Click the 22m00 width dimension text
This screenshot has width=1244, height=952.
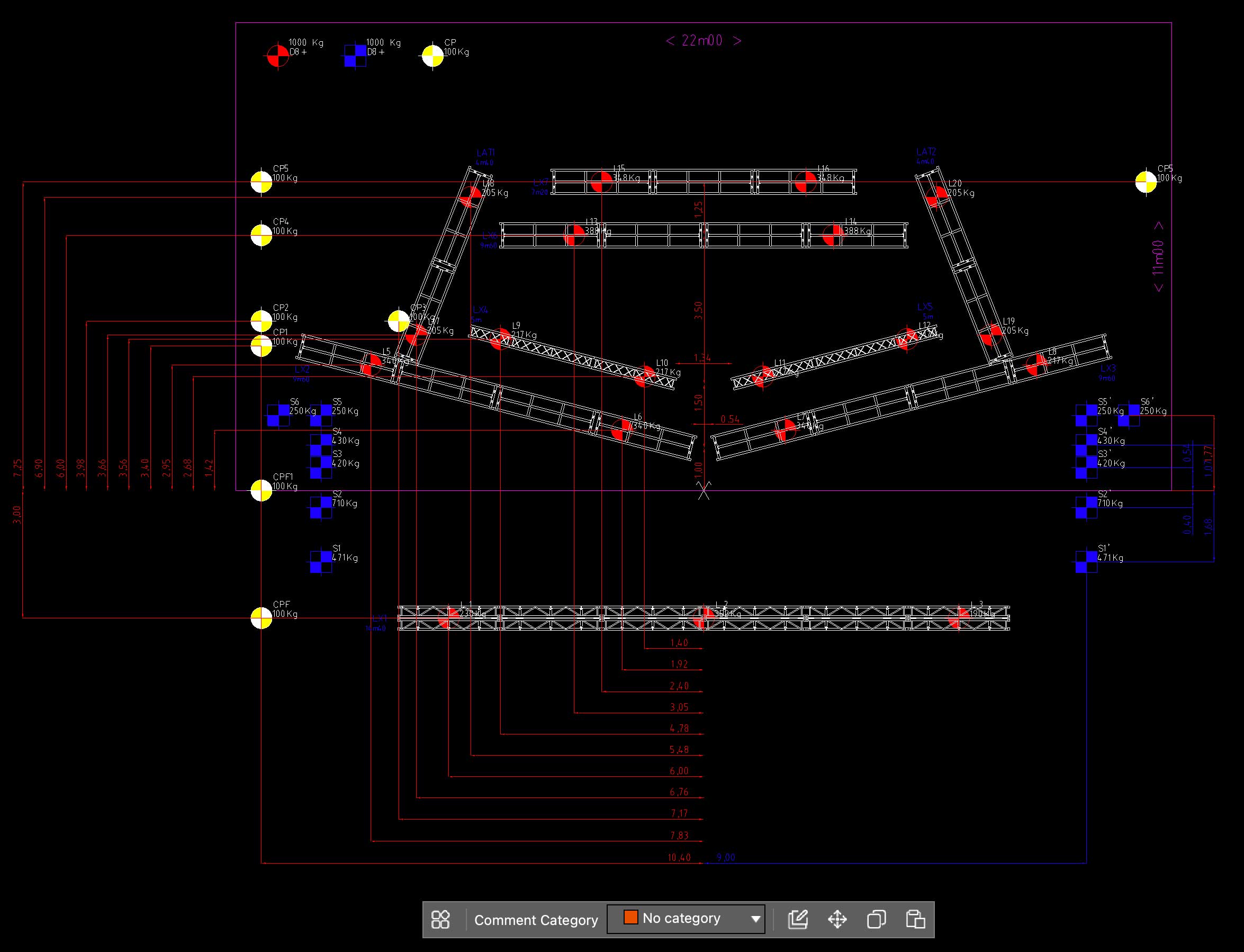point(702,41)
